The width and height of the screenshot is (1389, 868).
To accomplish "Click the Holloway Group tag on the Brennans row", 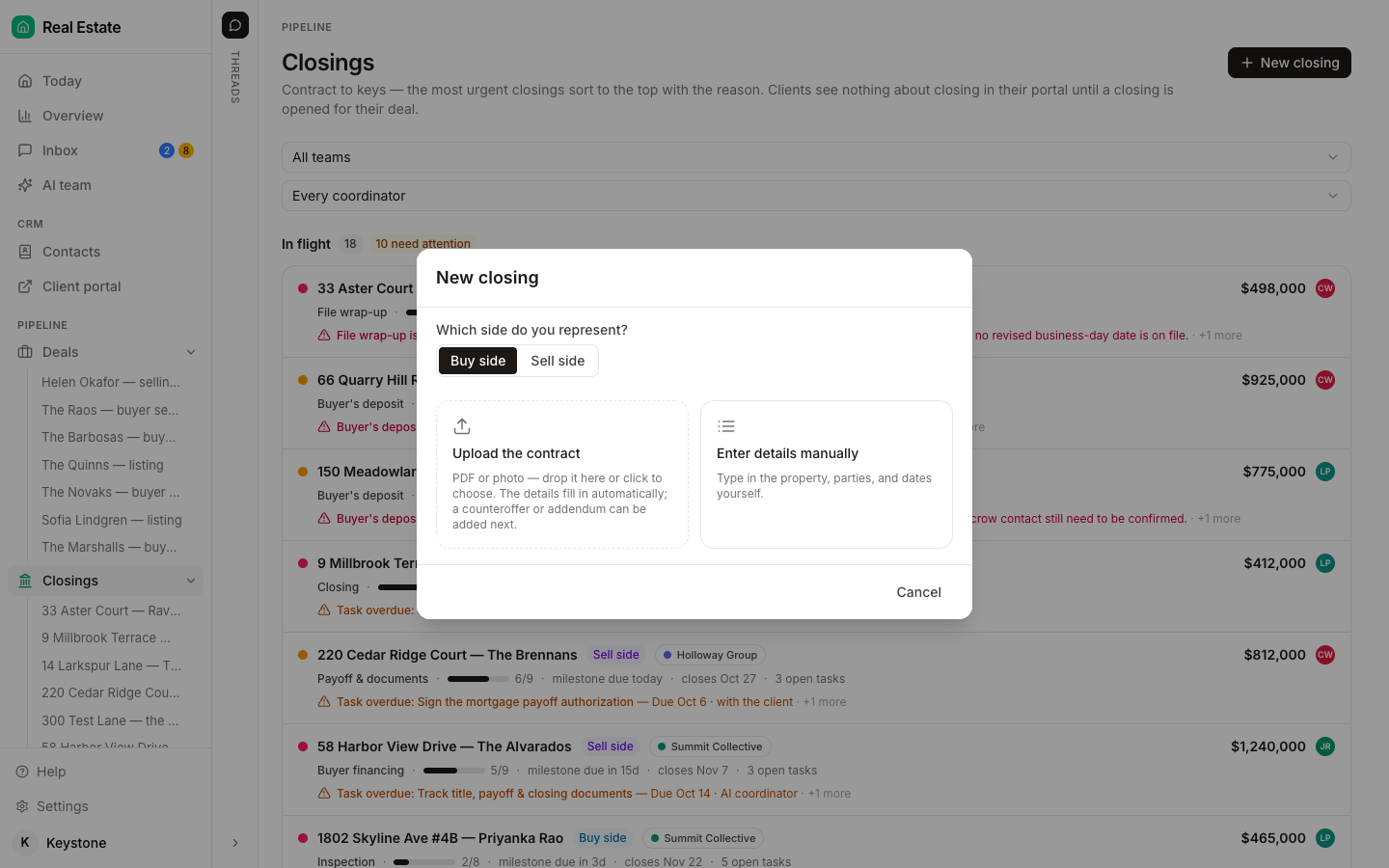I will (x=710, y=655).
